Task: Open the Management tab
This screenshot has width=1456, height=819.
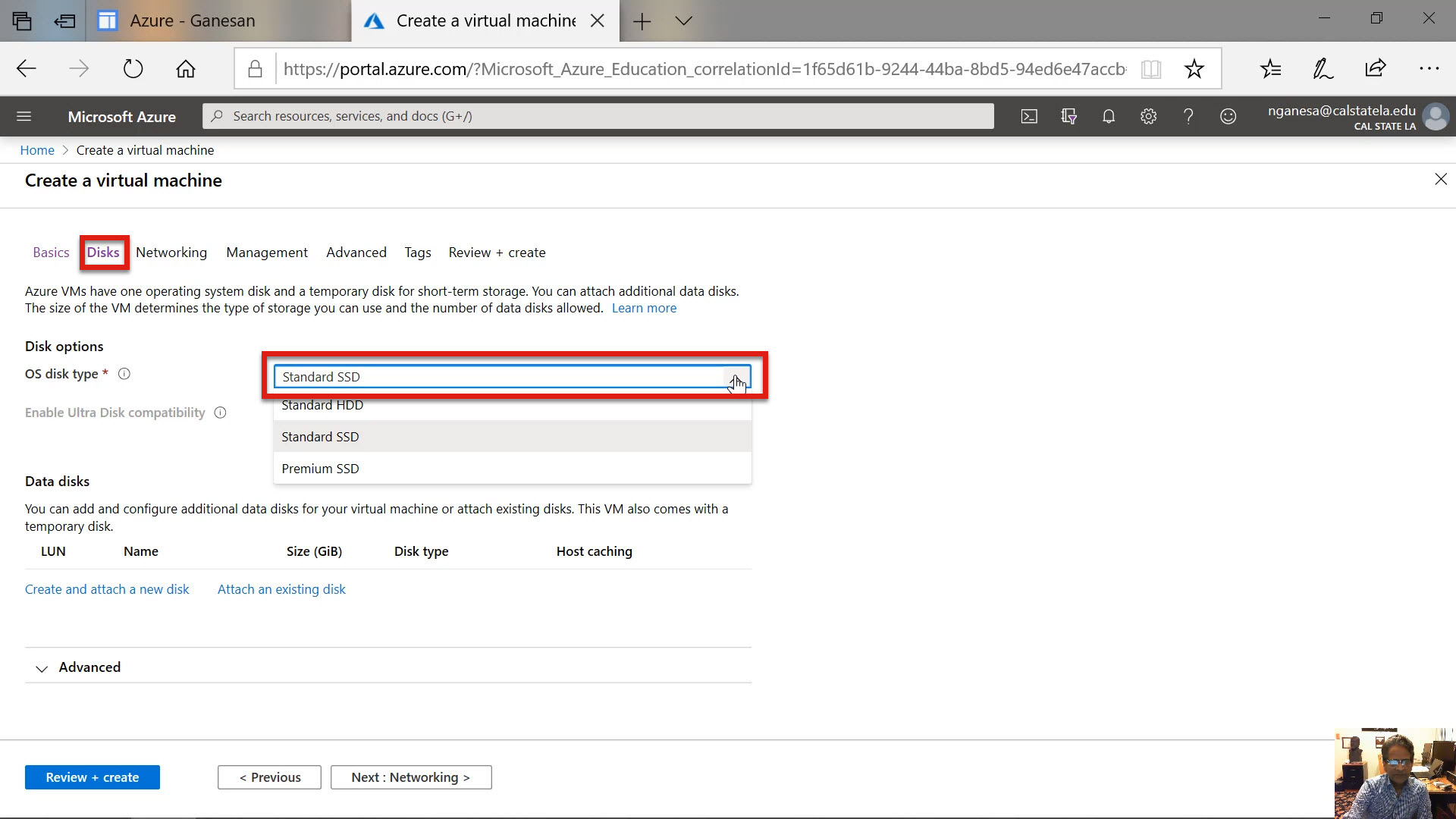Action: [266, 253]
